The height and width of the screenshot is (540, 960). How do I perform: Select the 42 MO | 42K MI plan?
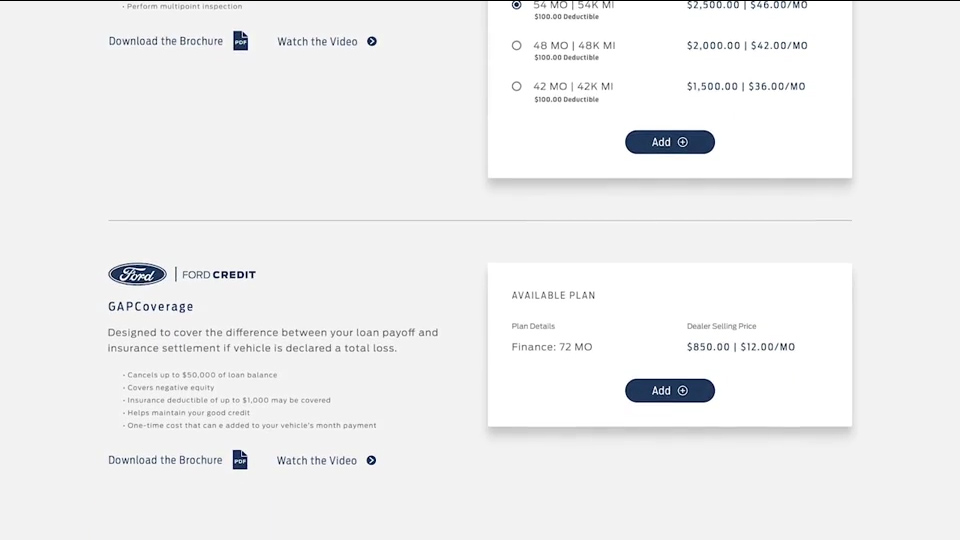coord(517,86)
